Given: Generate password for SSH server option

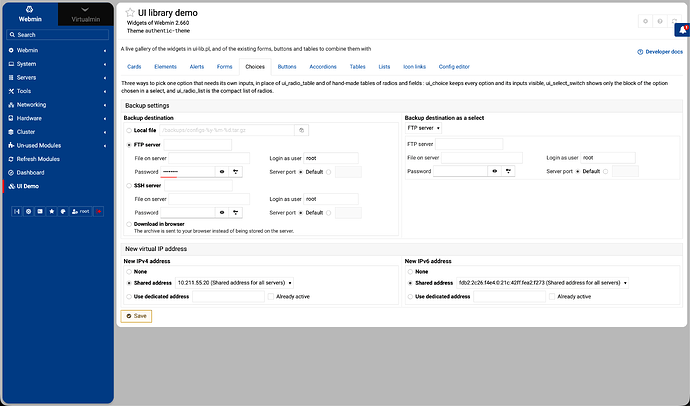Looking at the screenshot, I should pos(236,212).
